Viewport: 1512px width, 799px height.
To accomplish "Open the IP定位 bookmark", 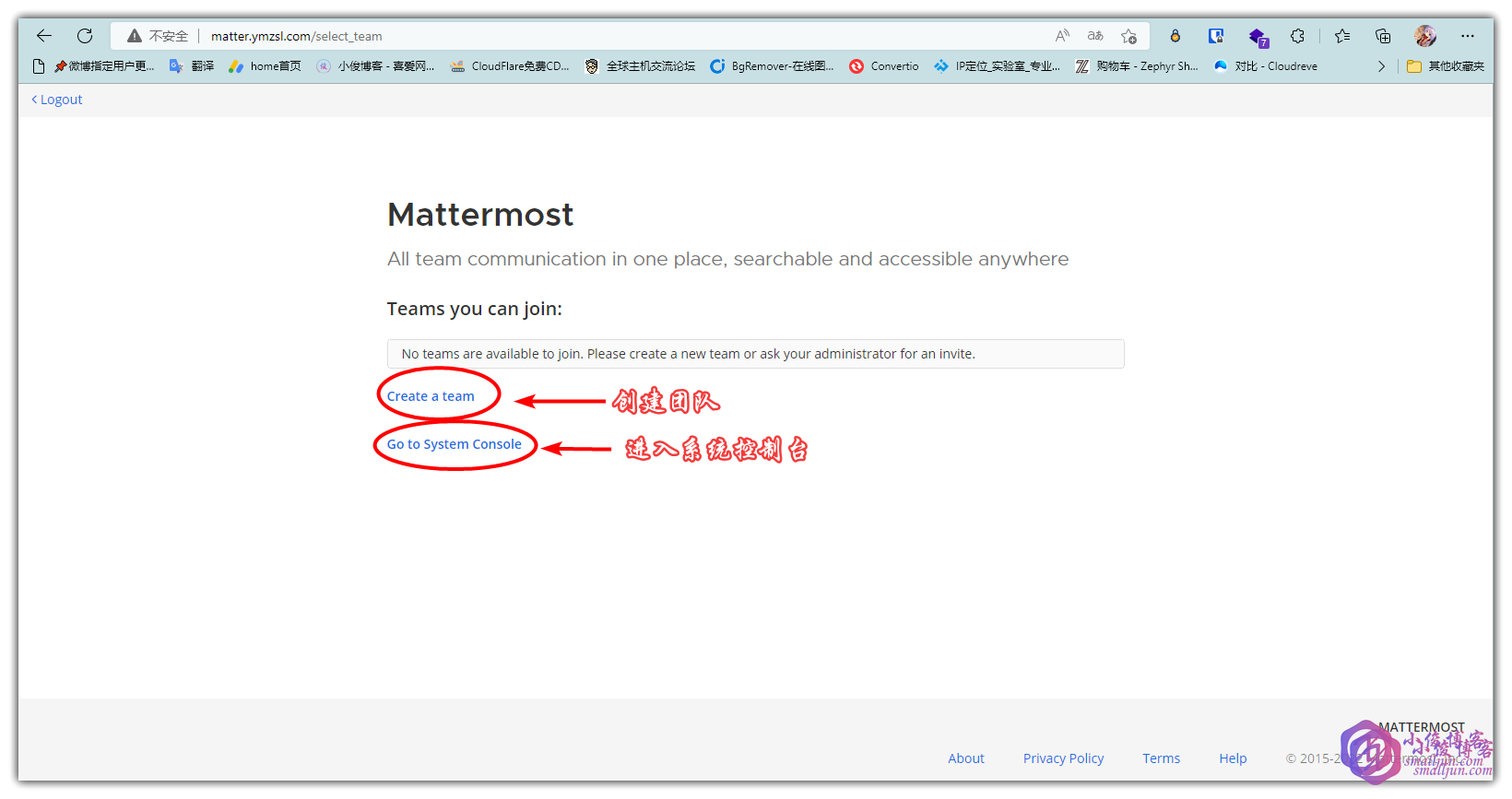I will pyautogui.click(x=997, y=66).
